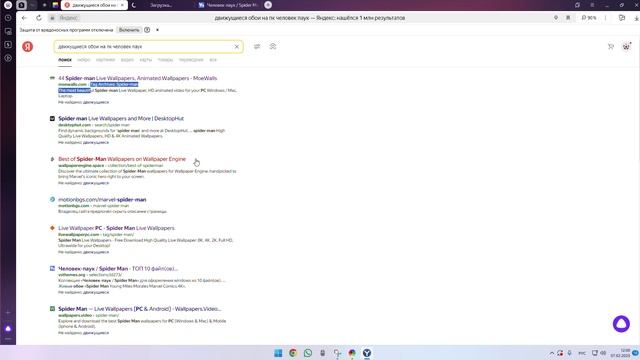The width and height of the screenshot is (640, 360).
Task: Open the history clock icon in left sidebar
Action: [x=8, y=18]
